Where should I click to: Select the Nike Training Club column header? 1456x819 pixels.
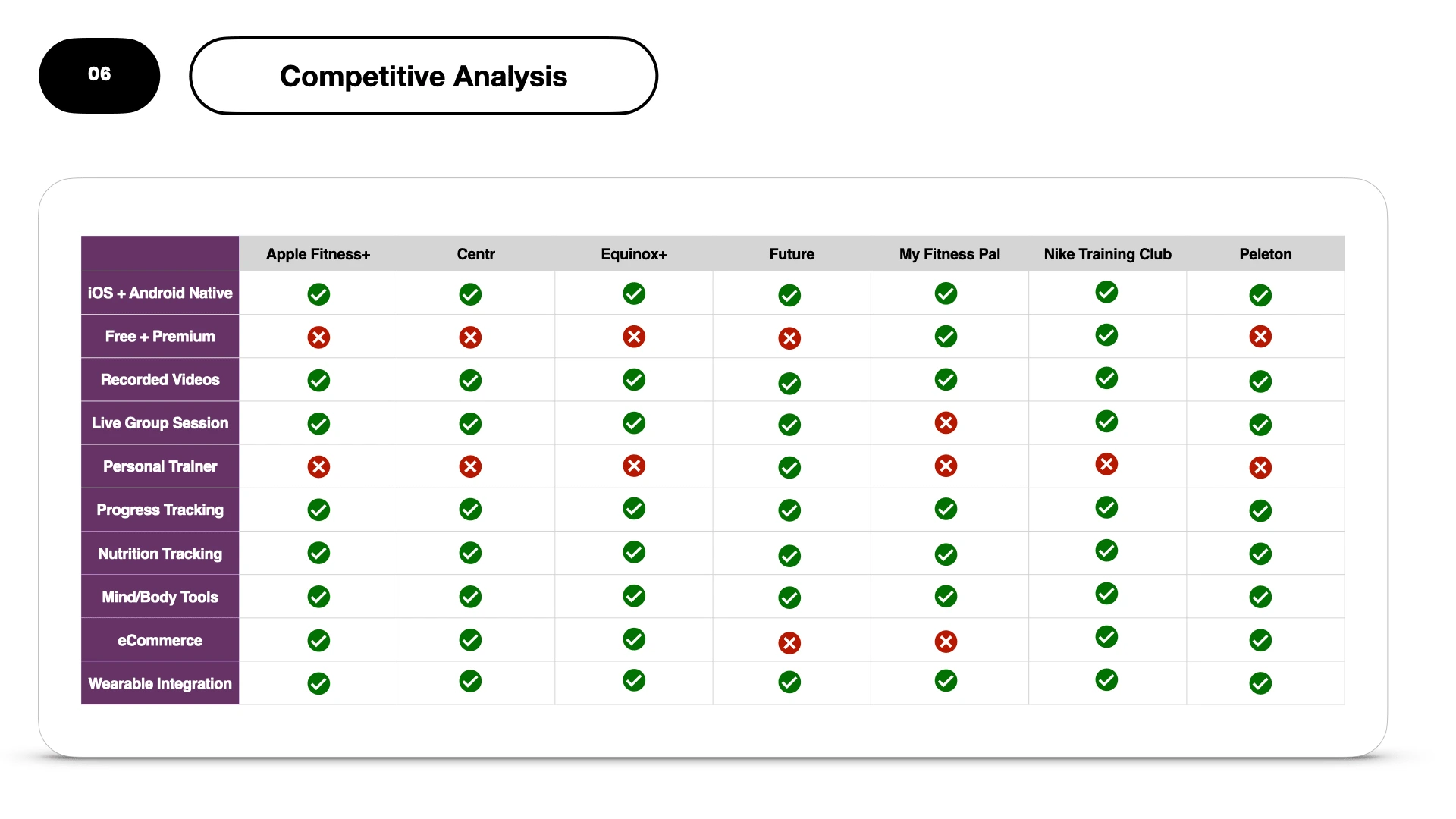1107,254
